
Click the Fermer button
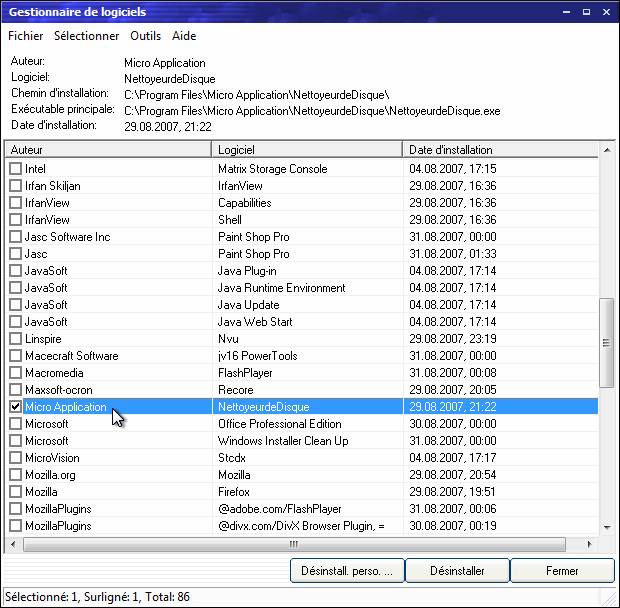562,570
